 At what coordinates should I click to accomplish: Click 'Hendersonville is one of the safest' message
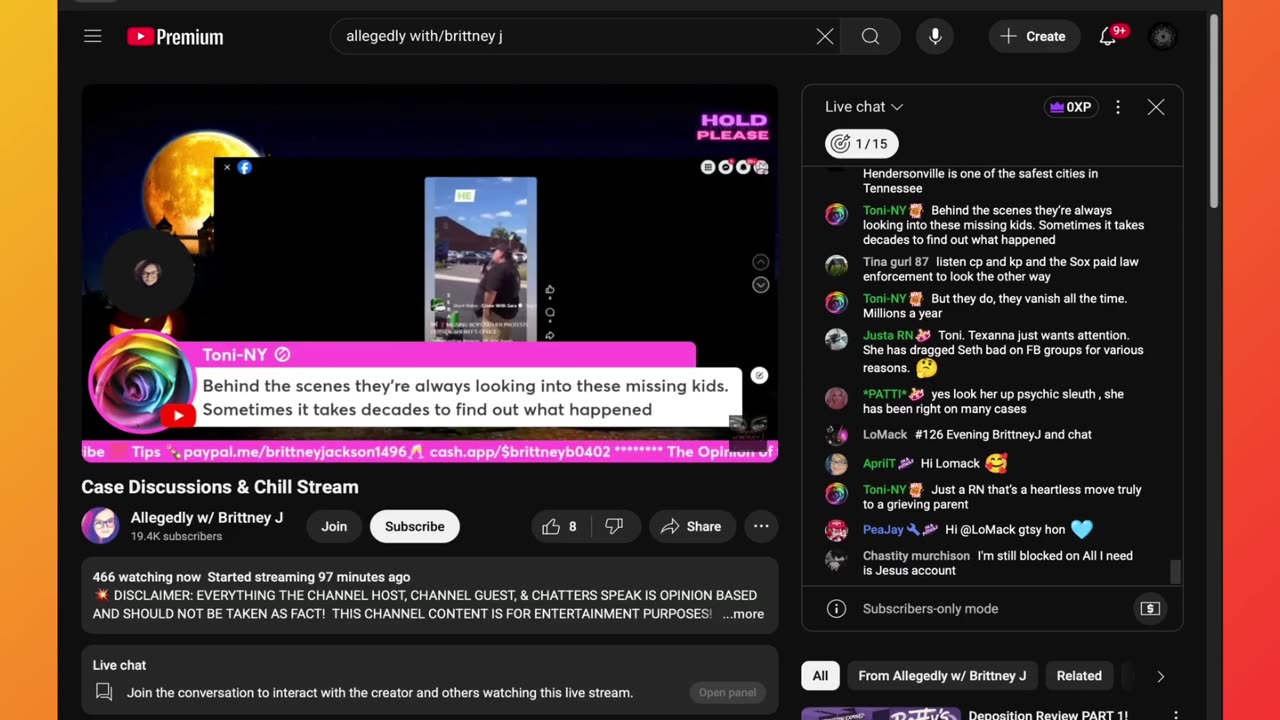pos(980,181)
